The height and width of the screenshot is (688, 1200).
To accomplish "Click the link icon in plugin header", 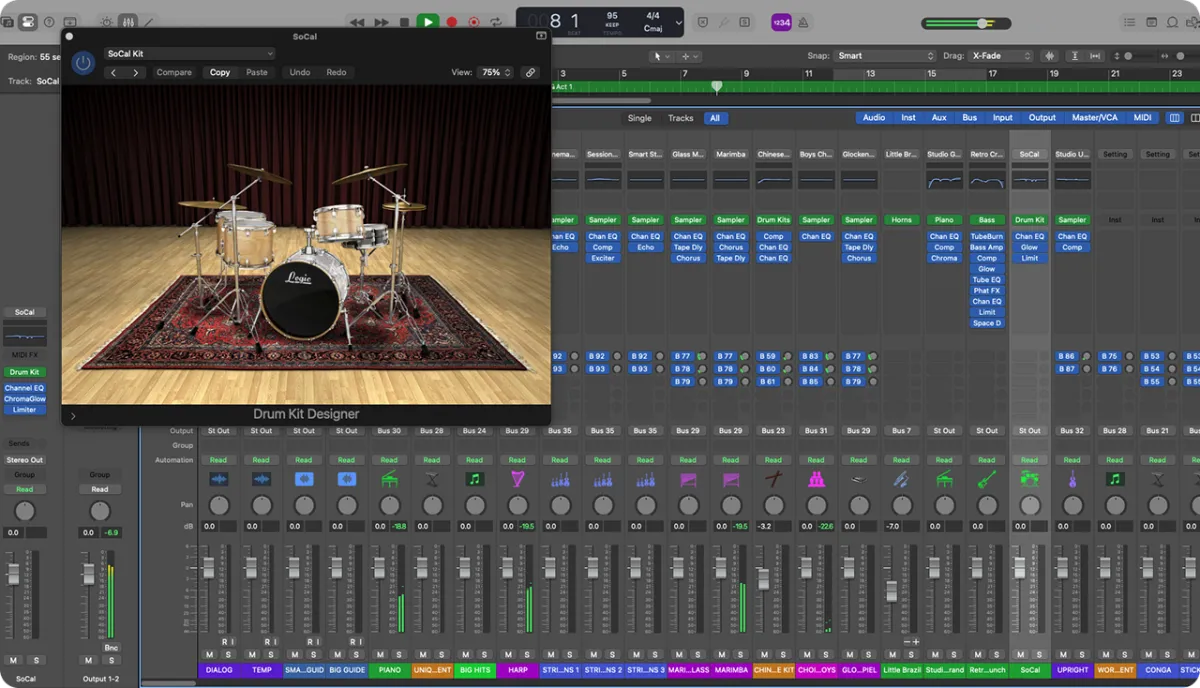I will click(530, 73).
